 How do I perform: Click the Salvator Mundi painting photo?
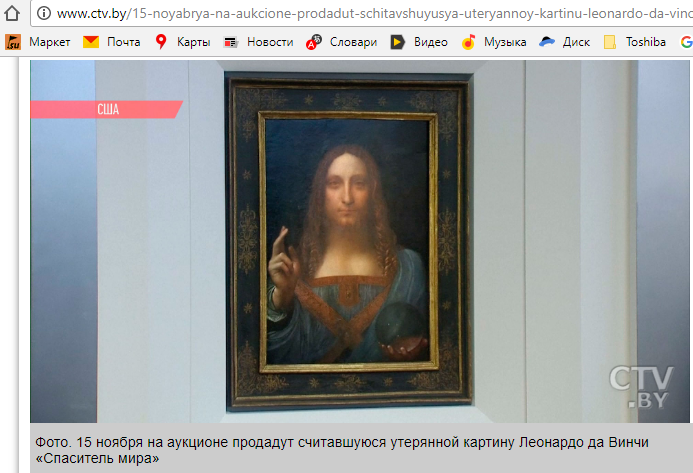click(348, 241)
